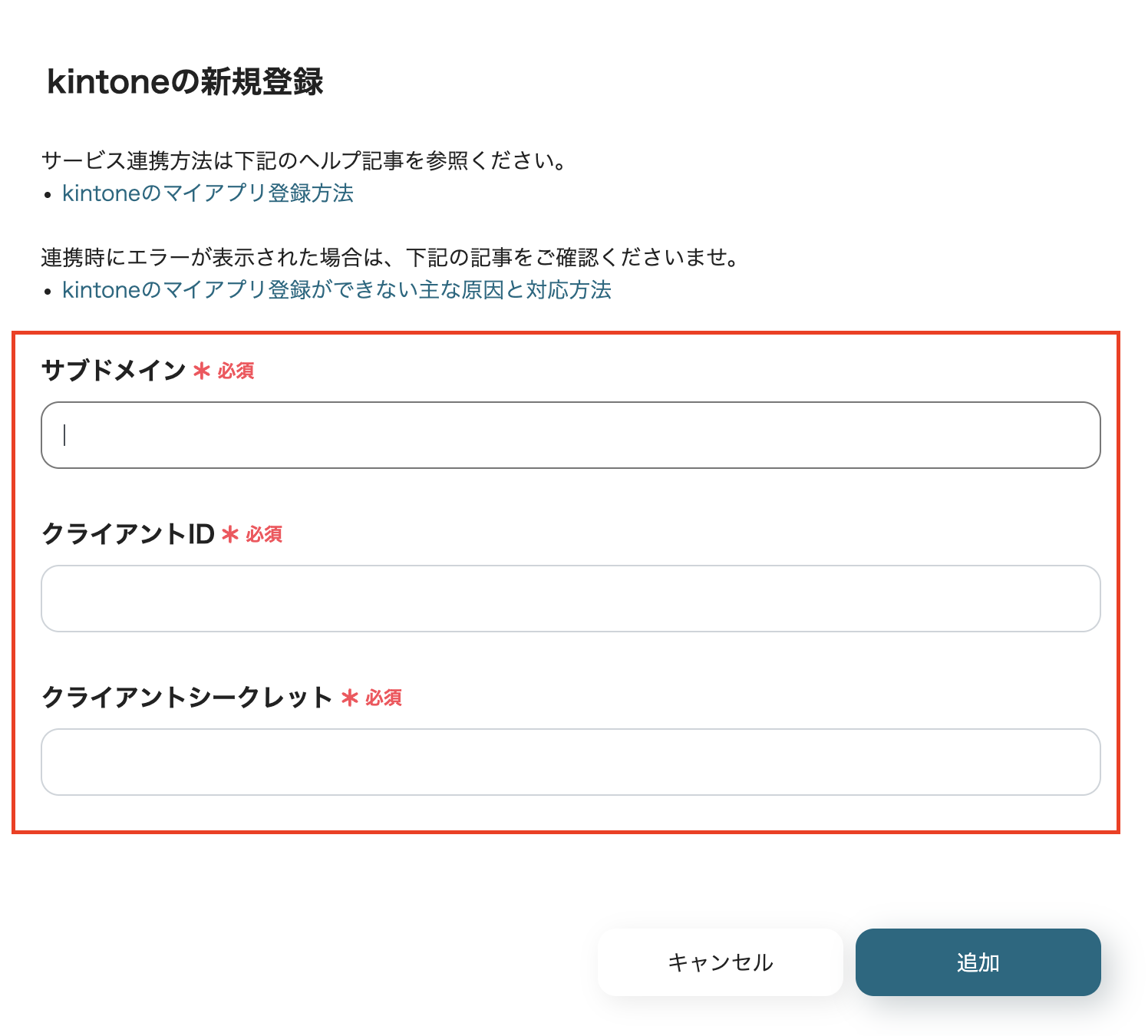This screenshot has width=1148, height=1036.
Task: Click the クライアントシークレット field label
Action: point(187,698)
